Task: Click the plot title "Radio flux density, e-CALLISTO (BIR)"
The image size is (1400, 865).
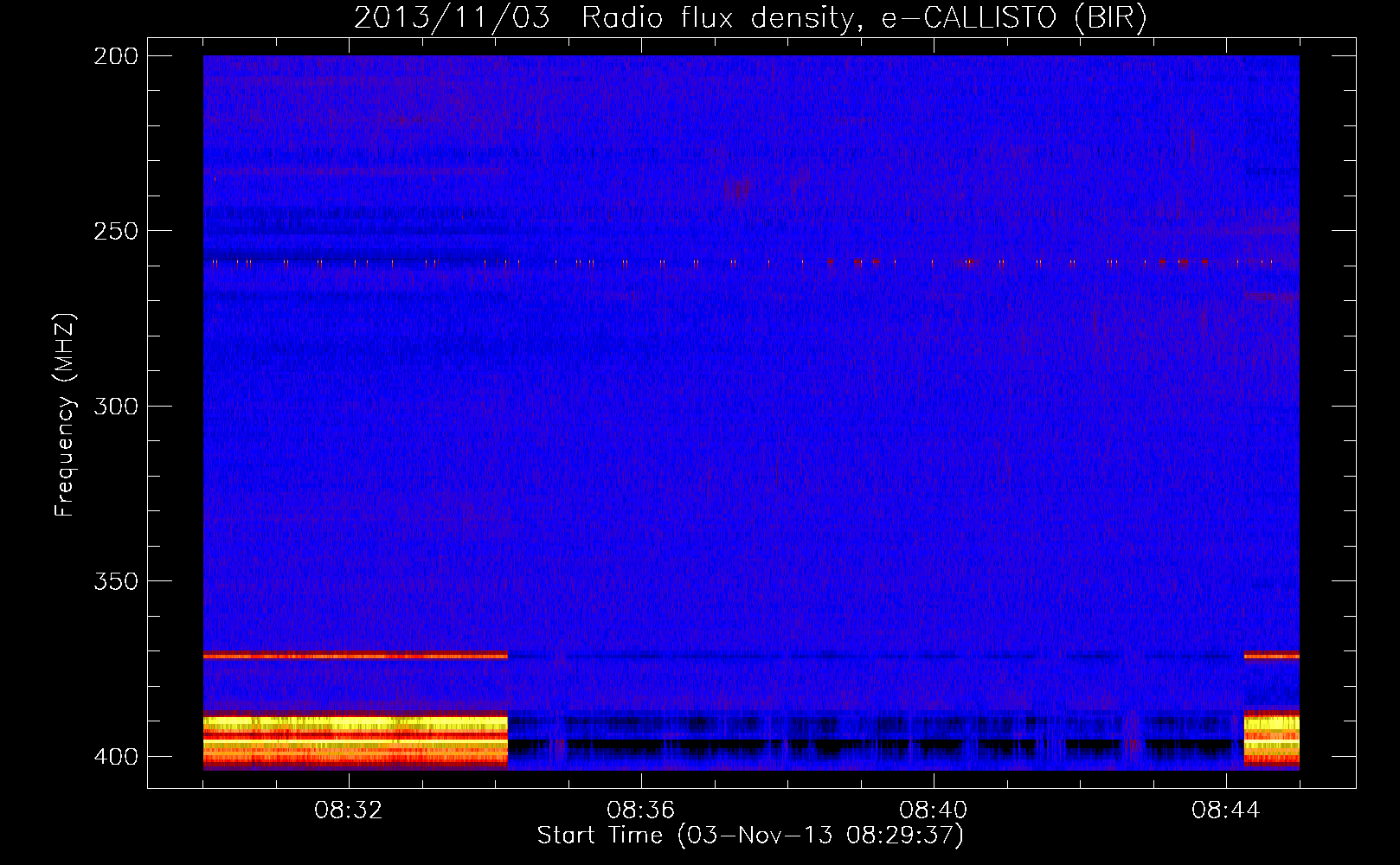Action: (x=864, y=18)
